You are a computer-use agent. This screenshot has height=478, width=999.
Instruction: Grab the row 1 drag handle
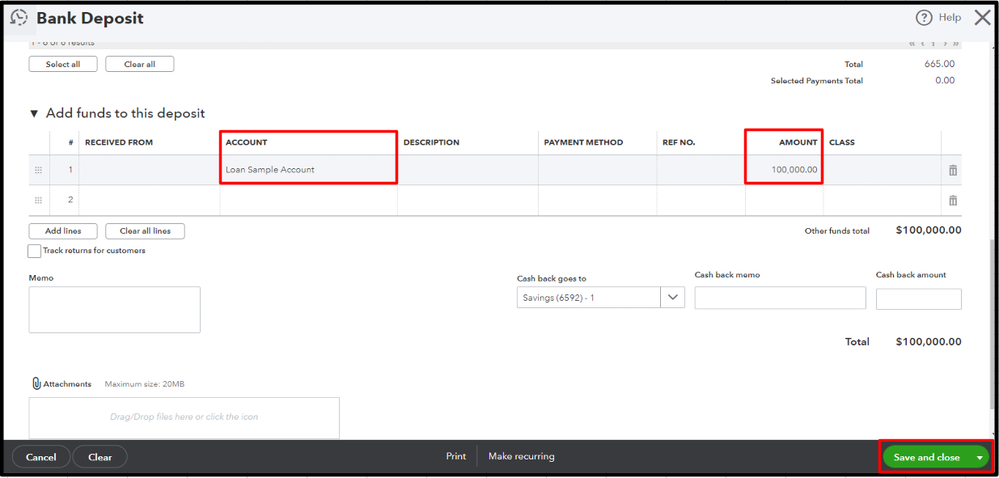coord(38,170)
